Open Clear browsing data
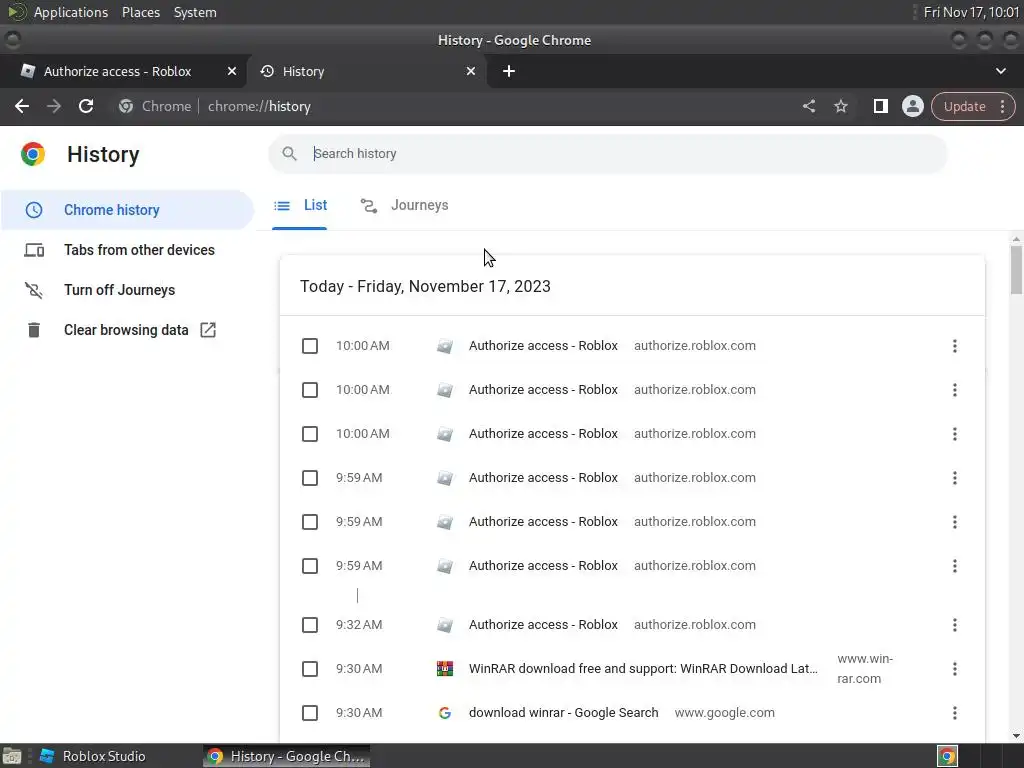1024x768 pixels. [x=127, y=330]
